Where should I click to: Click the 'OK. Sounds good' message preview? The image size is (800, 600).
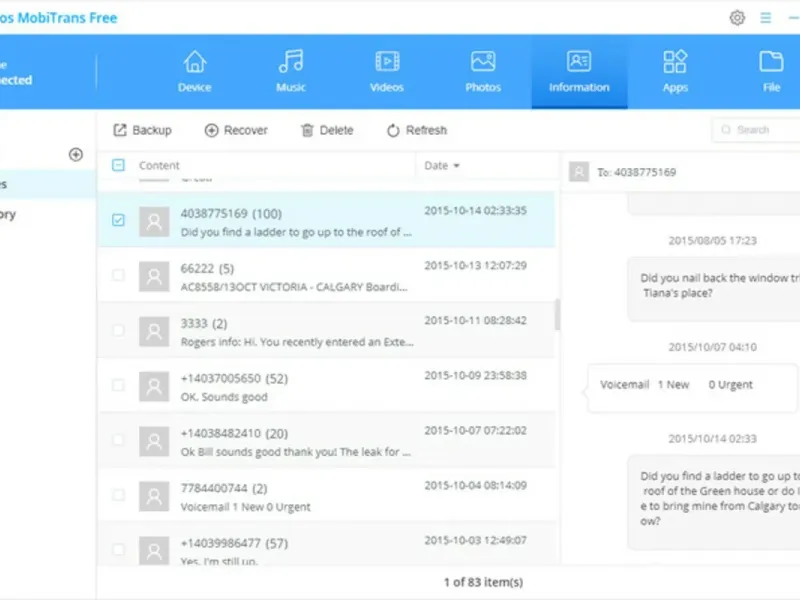tap(224, 397)
